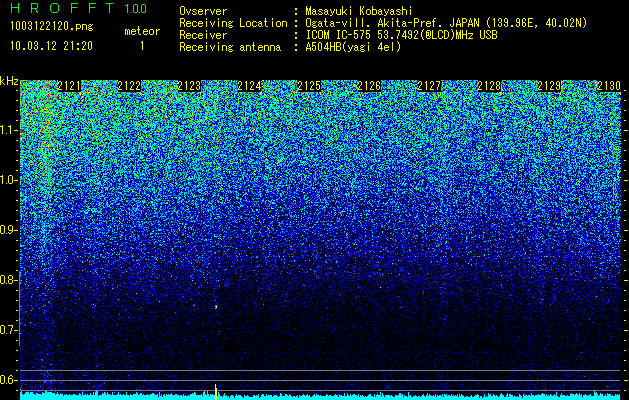Image resolution: width=629 pixels, height=400 pixels.
Task: Click the Ovserver field label
Action: pos(203,12)
